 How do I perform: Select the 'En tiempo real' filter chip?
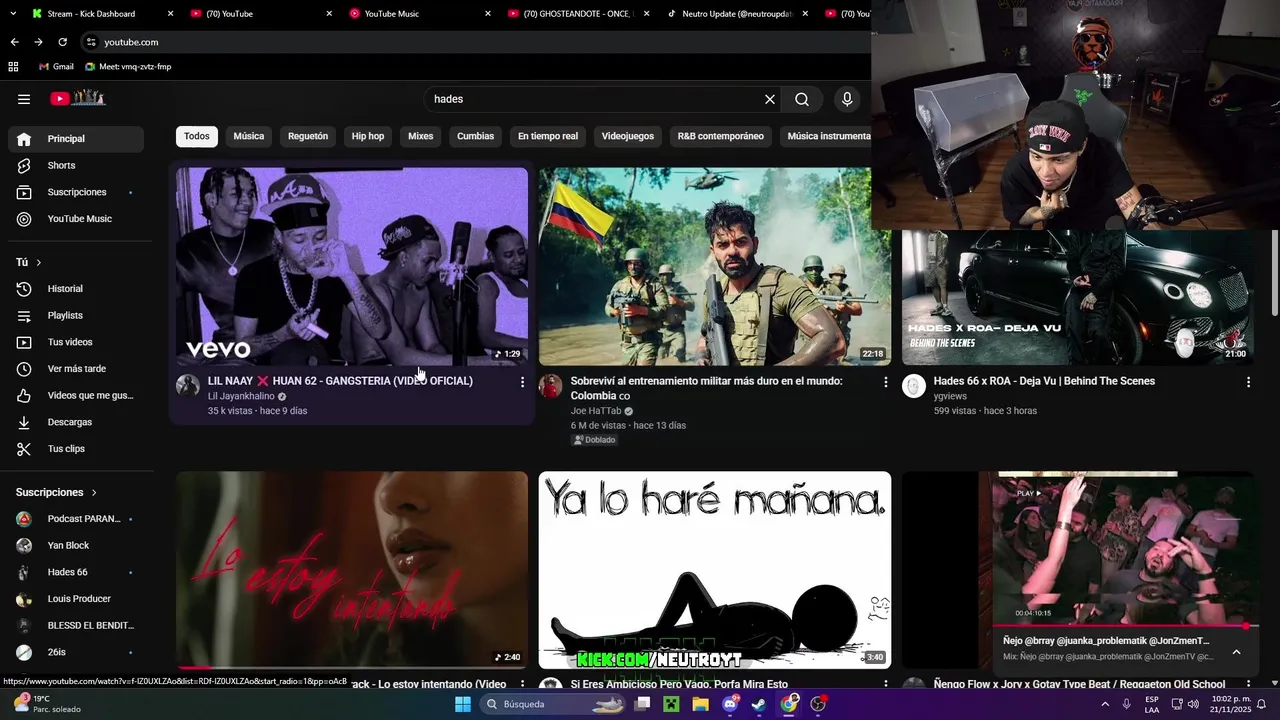pos(548,136)
